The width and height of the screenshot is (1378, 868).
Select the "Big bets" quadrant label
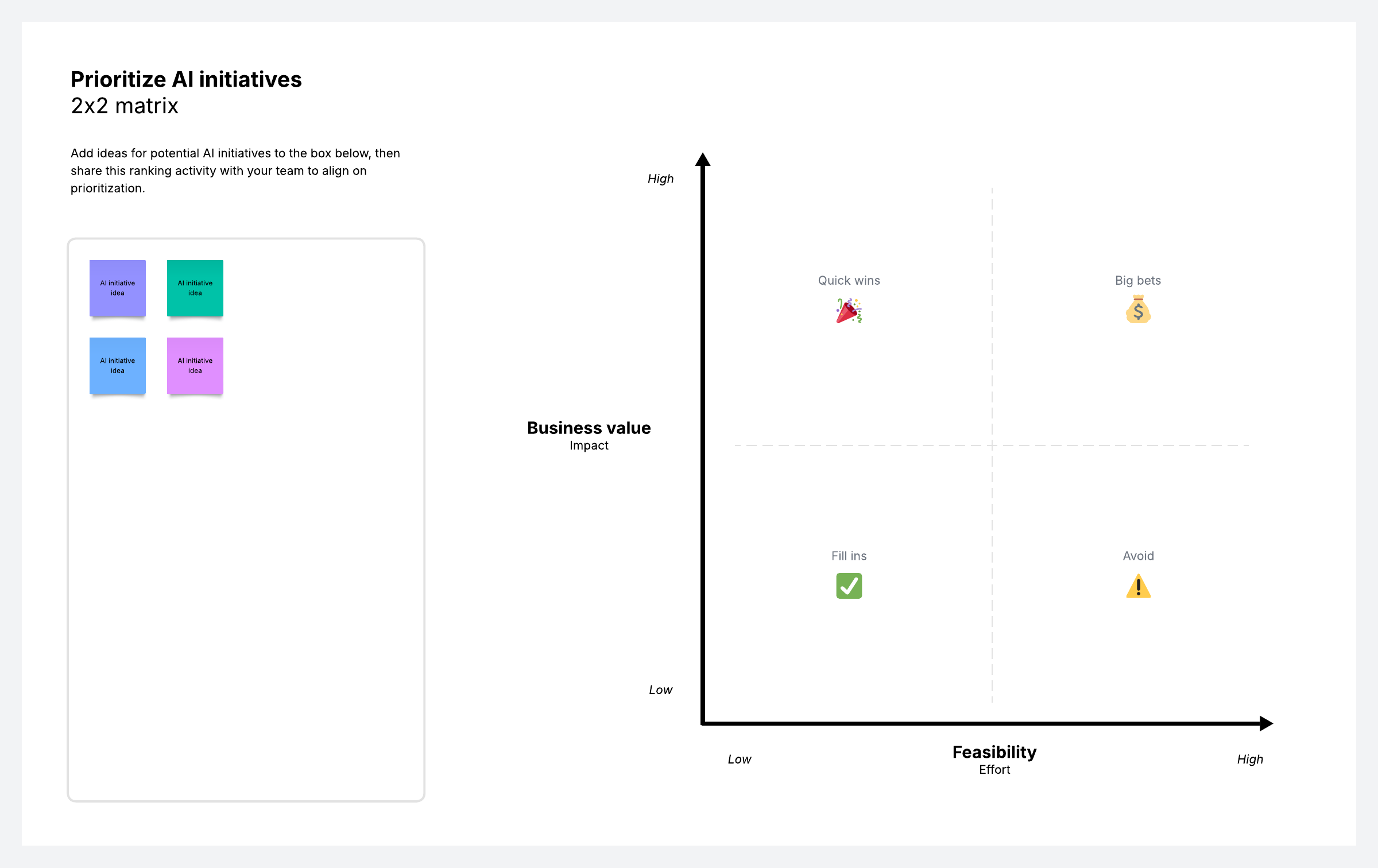point(1138,281)
